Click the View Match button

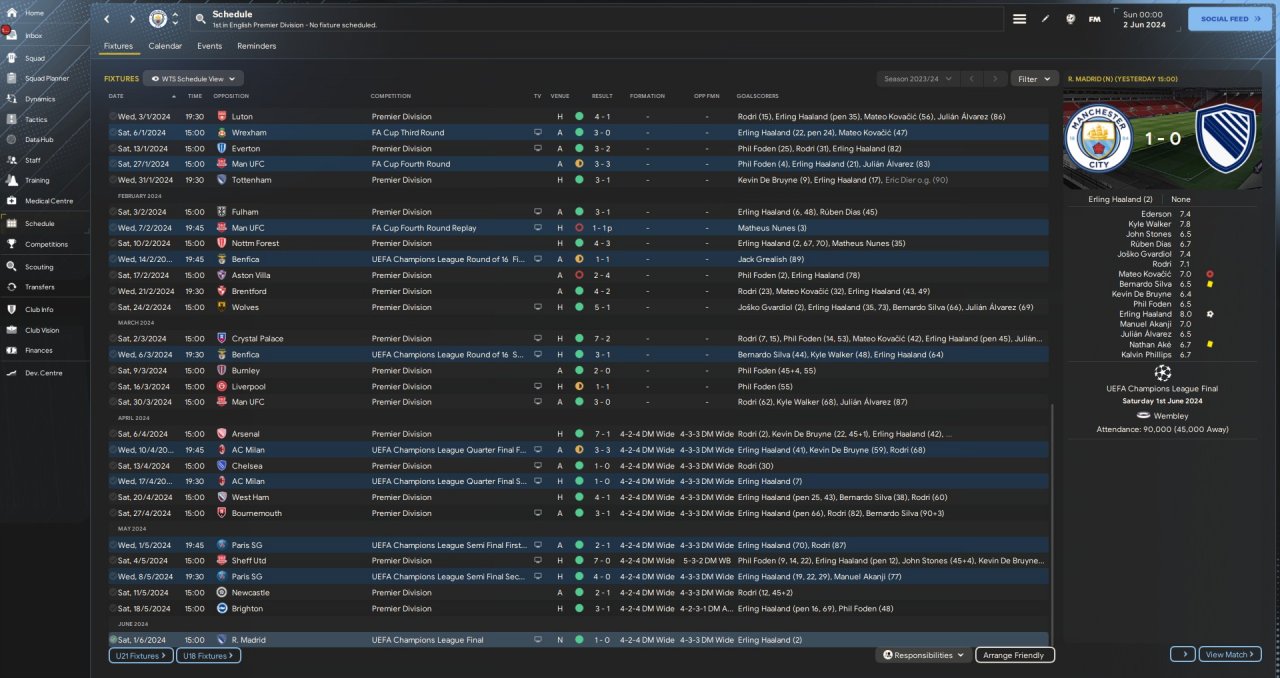[x=1229, y=654]
